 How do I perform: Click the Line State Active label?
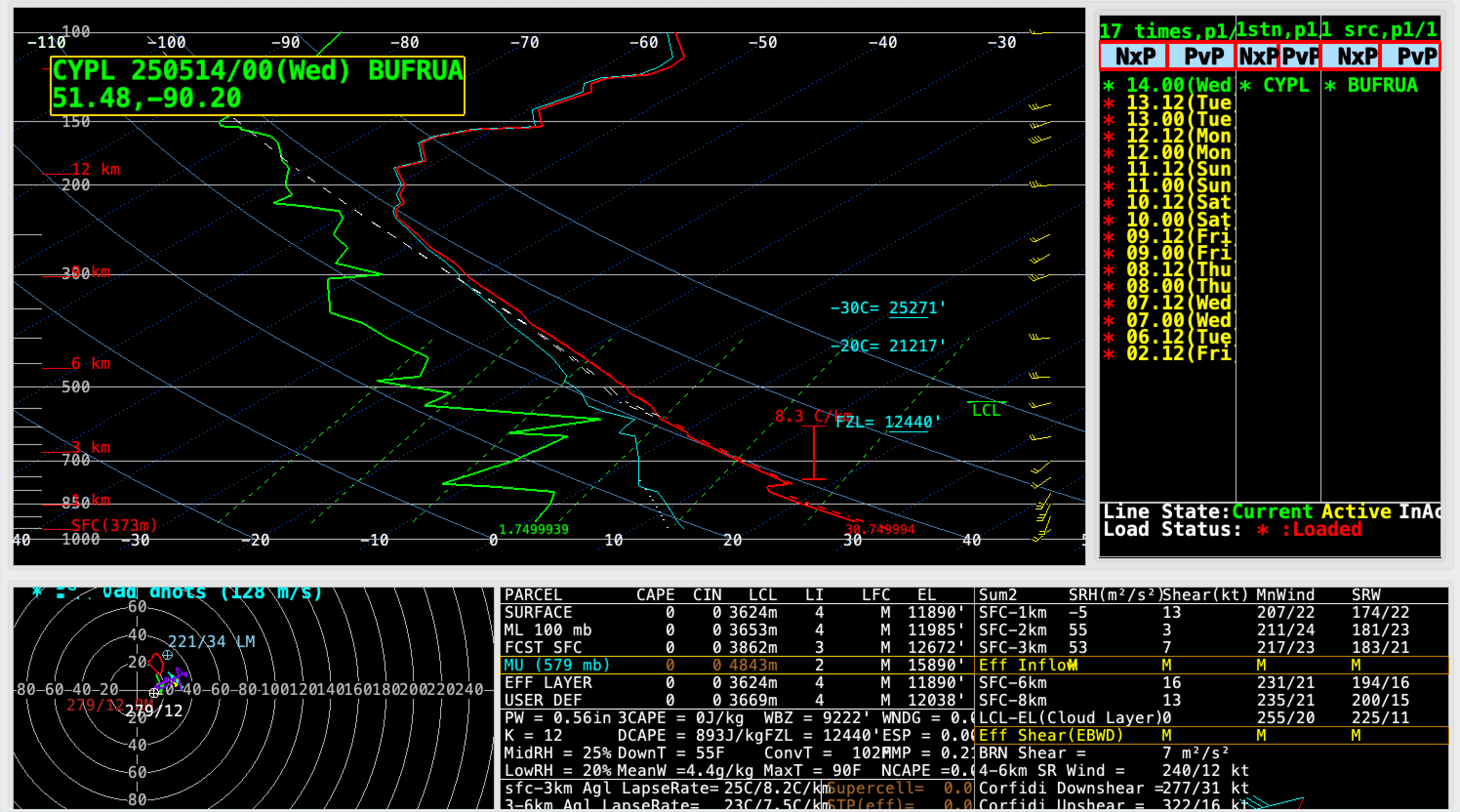(1356, 512)
